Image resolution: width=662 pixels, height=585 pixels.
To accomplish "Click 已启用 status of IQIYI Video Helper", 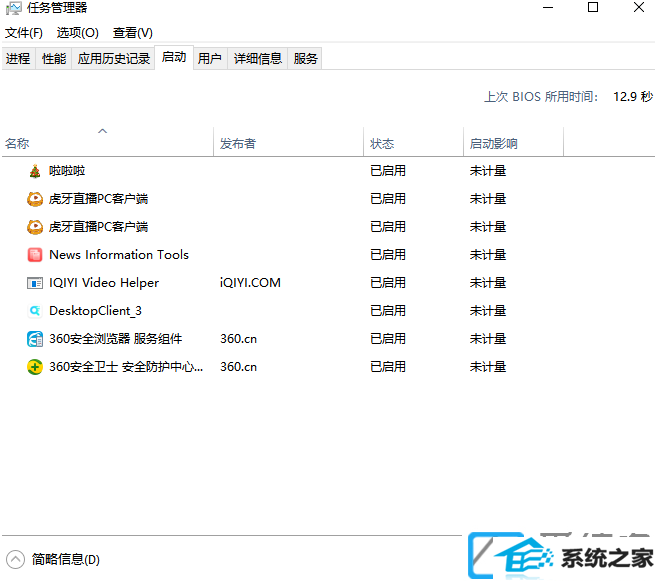I will pos(388,283).
